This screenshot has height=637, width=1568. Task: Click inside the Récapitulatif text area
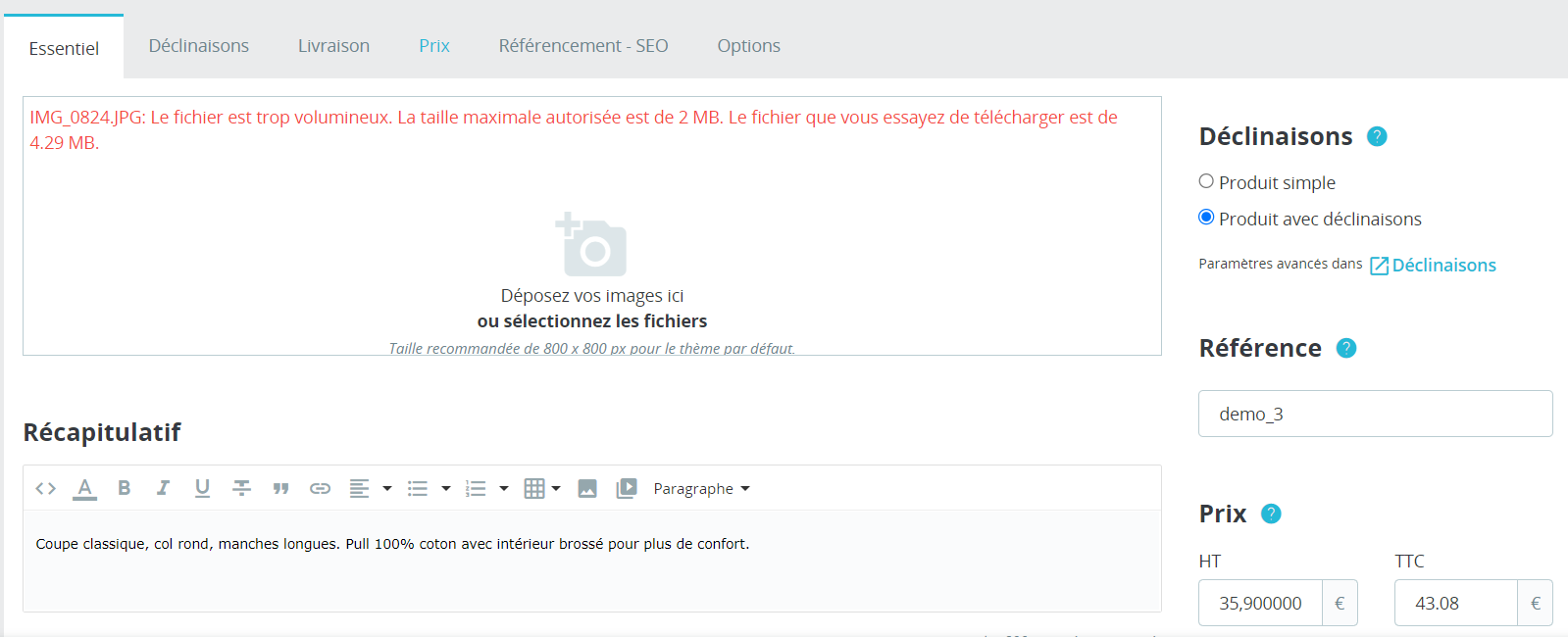tap(592, 561)
